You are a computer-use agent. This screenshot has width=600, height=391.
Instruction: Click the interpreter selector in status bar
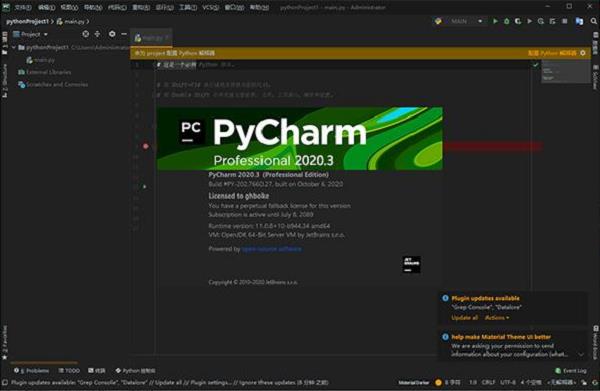click(x=562, y=382)
